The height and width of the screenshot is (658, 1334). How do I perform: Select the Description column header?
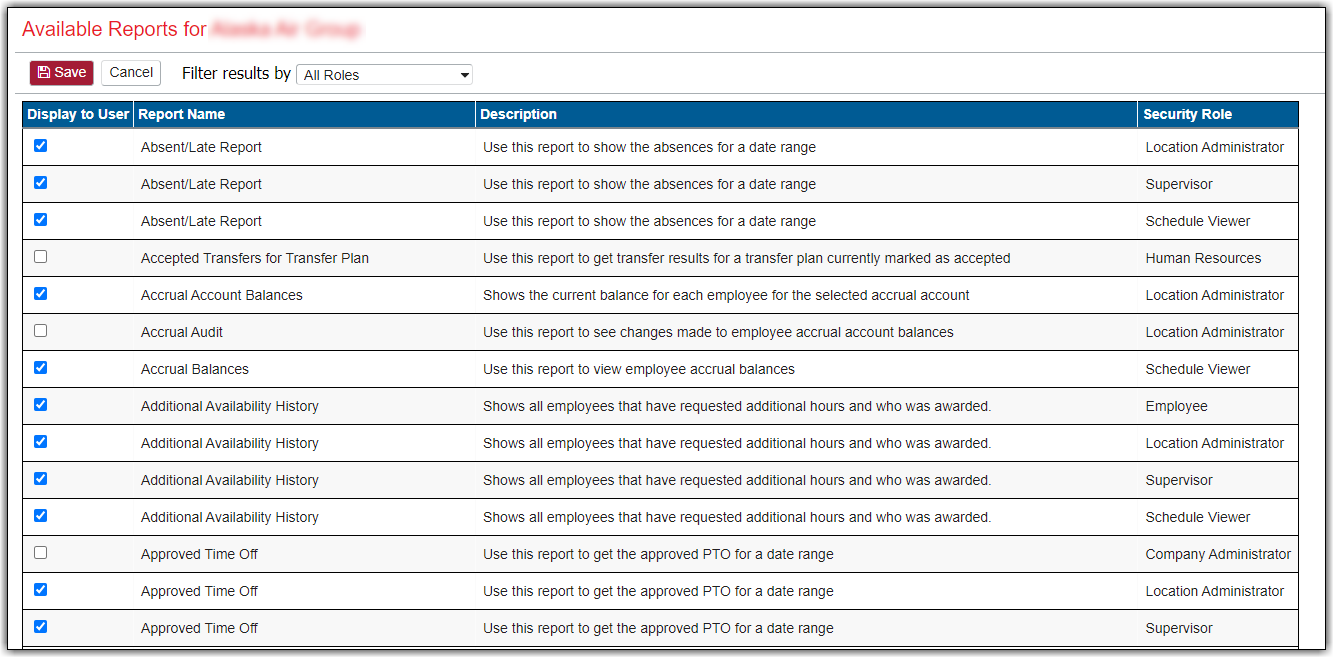(x=518, y=114)
